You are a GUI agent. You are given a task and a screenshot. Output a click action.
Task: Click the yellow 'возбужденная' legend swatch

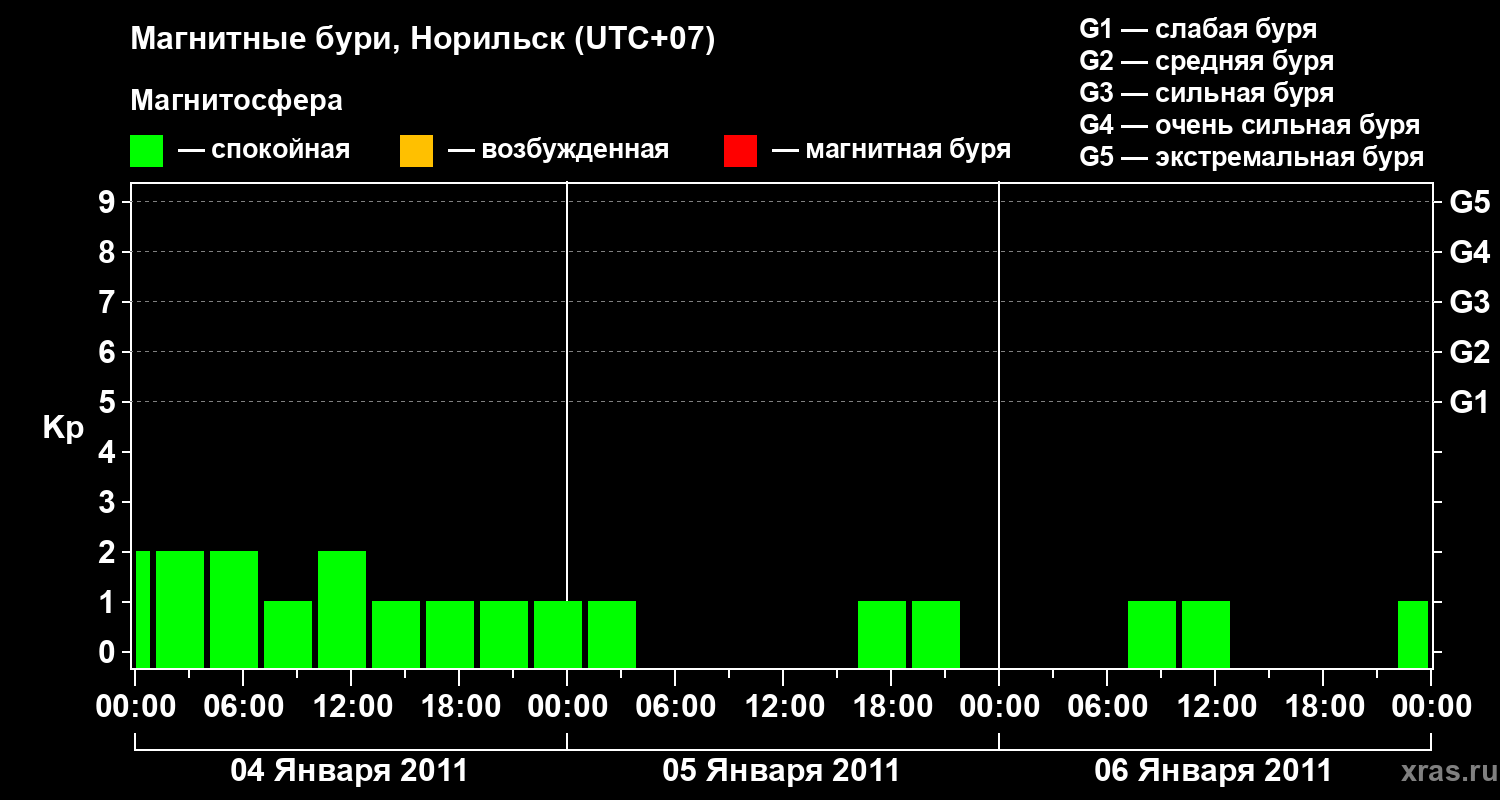coord(416,151)
